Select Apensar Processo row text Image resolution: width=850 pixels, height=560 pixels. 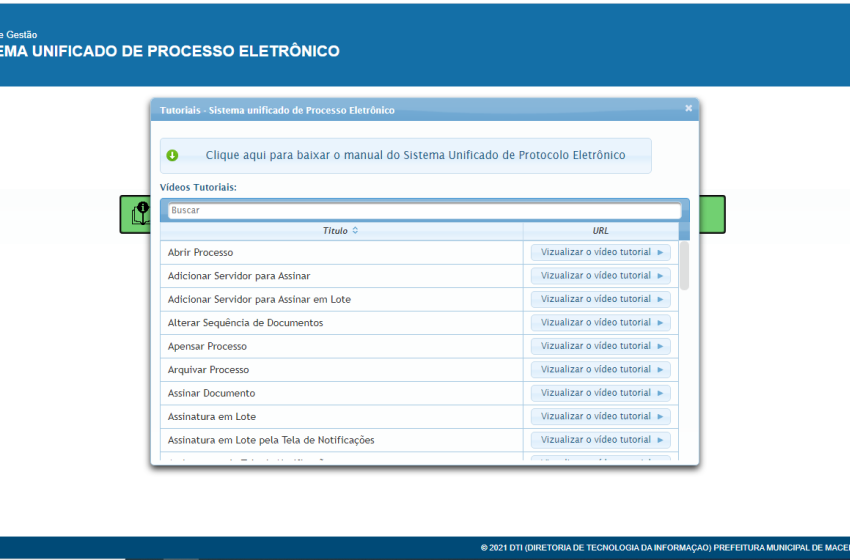[x=207, y=346]
